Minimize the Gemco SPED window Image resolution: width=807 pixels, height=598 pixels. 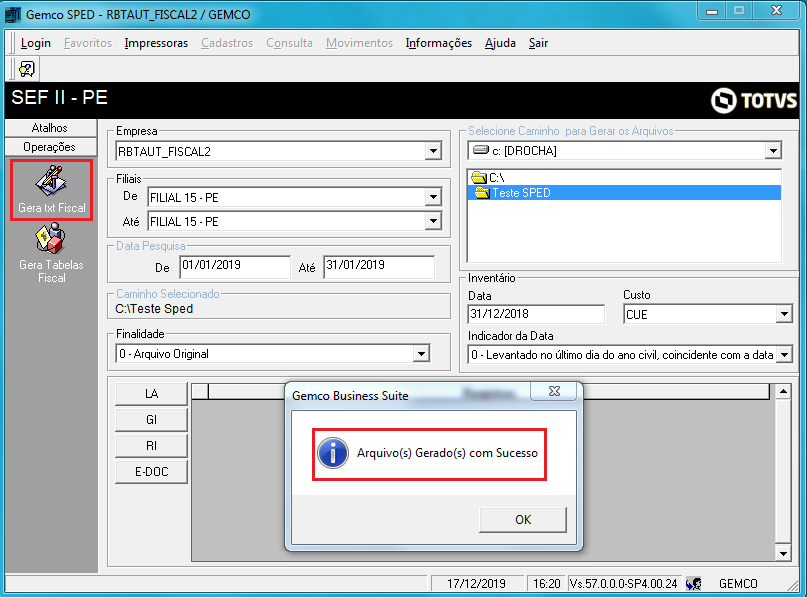[712, 11]
